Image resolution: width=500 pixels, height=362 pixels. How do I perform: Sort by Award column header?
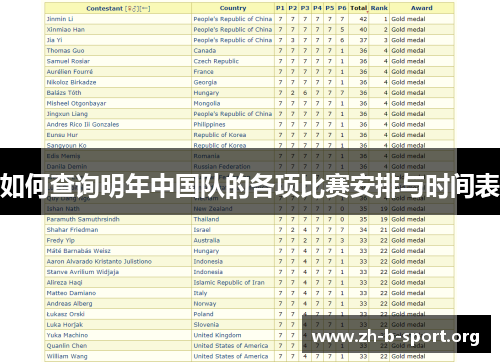click(421, 8)
